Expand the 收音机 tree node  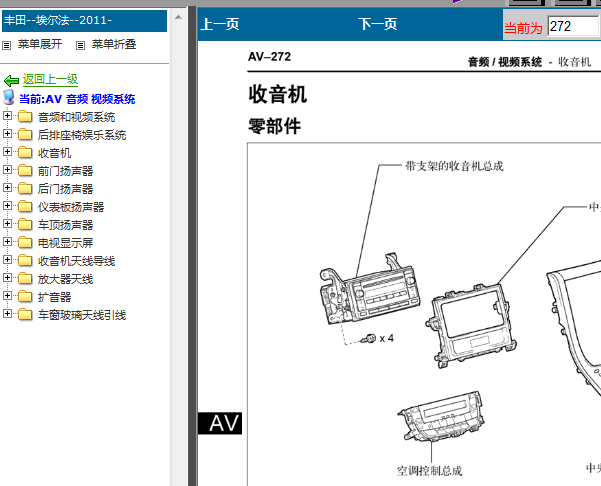[x=7, y=151]
